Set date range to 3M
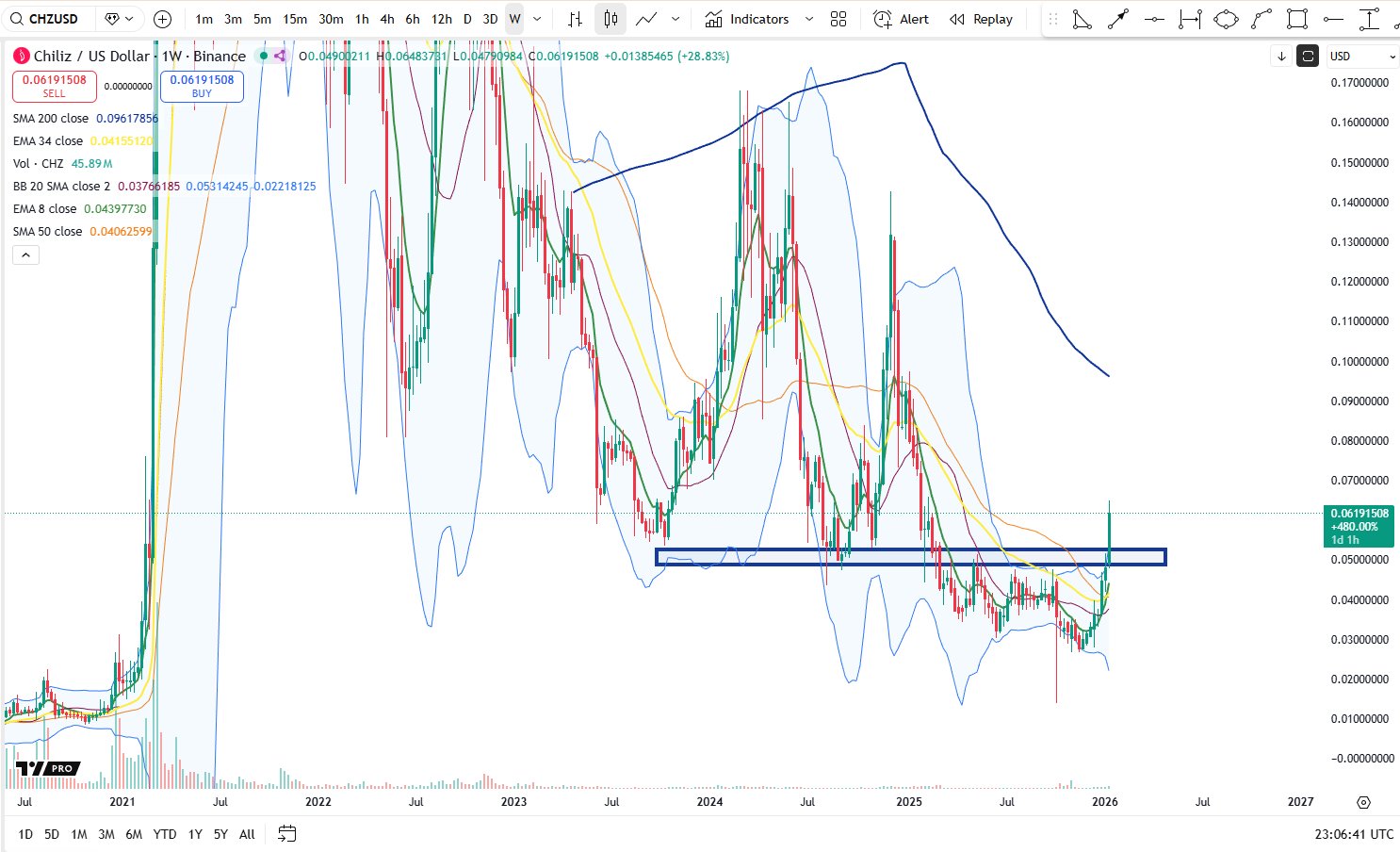The height and width of the screenshot is (852, 1400). tap(106, 834)
